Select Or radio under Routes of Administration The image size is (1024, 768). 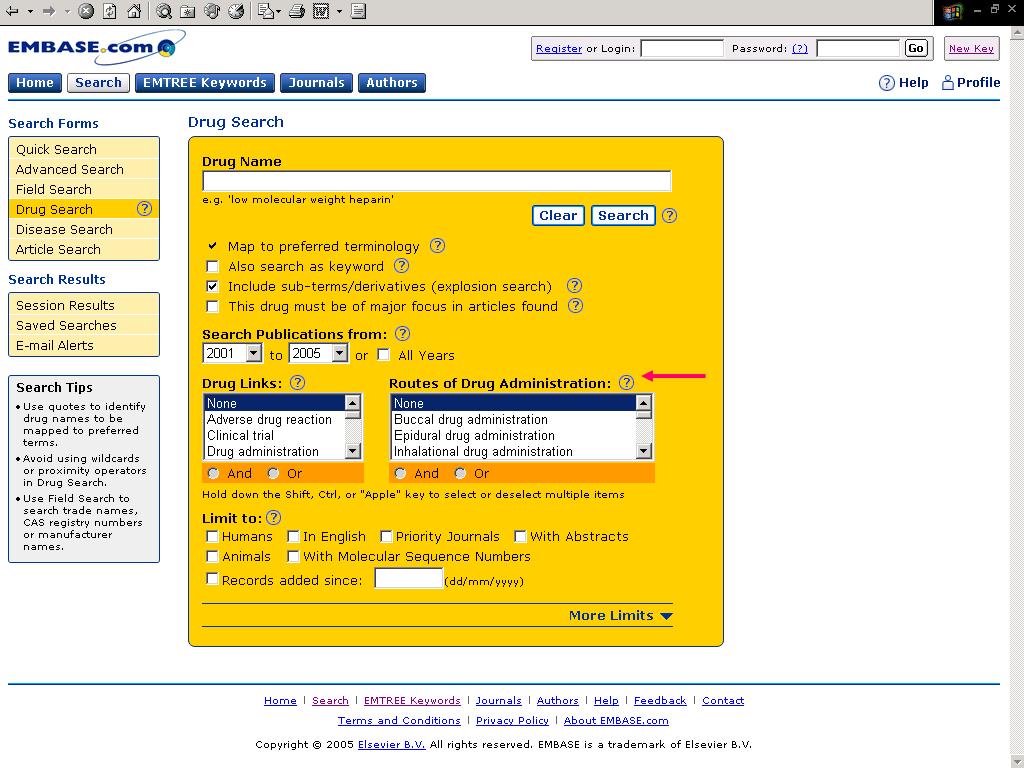[x=460, y=473]
